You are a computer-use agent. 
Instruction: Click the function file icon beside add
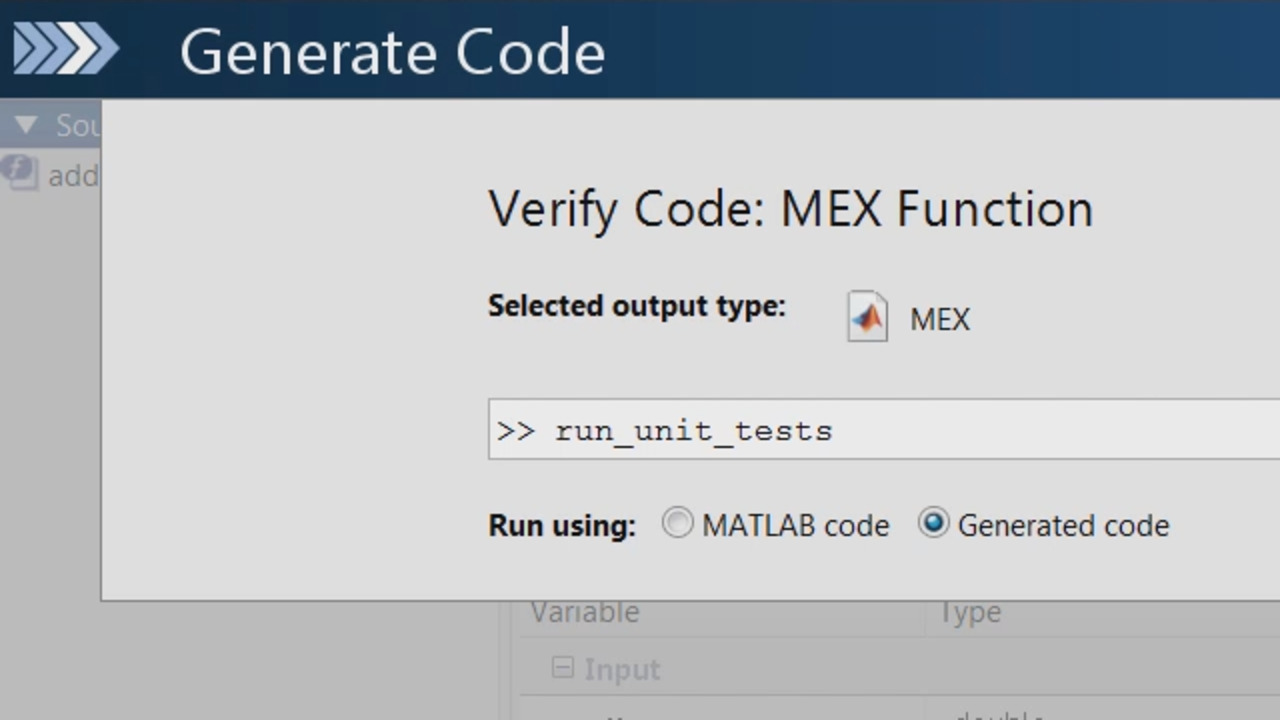point(19,172)
